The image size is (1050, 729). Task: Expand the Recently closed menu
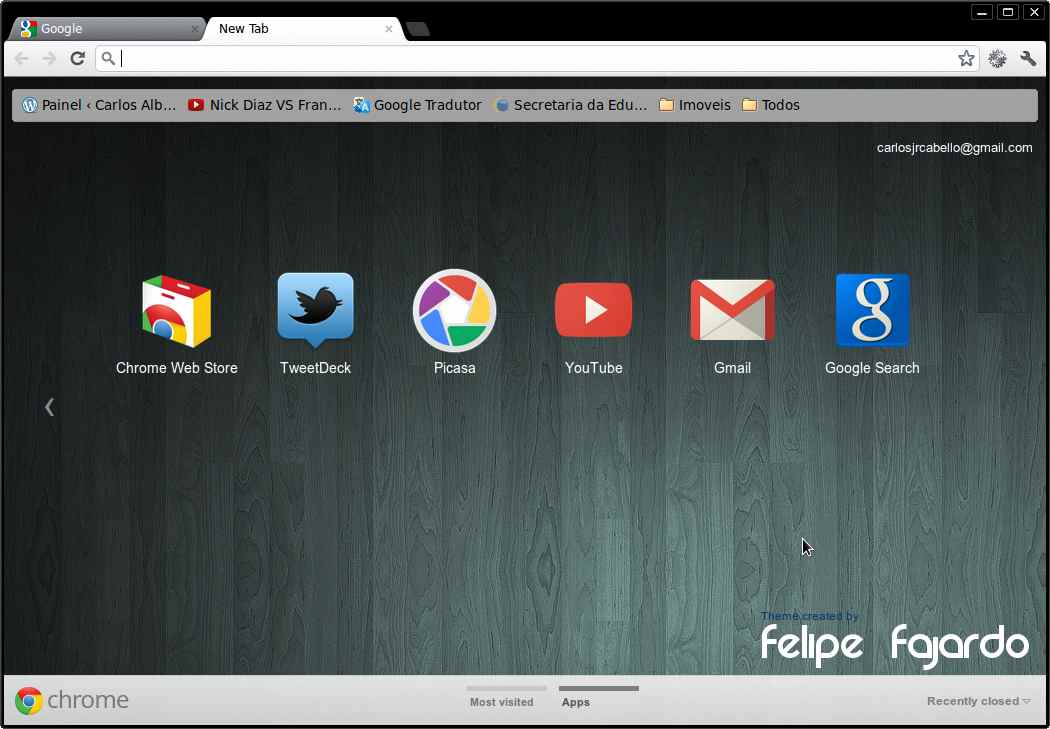978,701
